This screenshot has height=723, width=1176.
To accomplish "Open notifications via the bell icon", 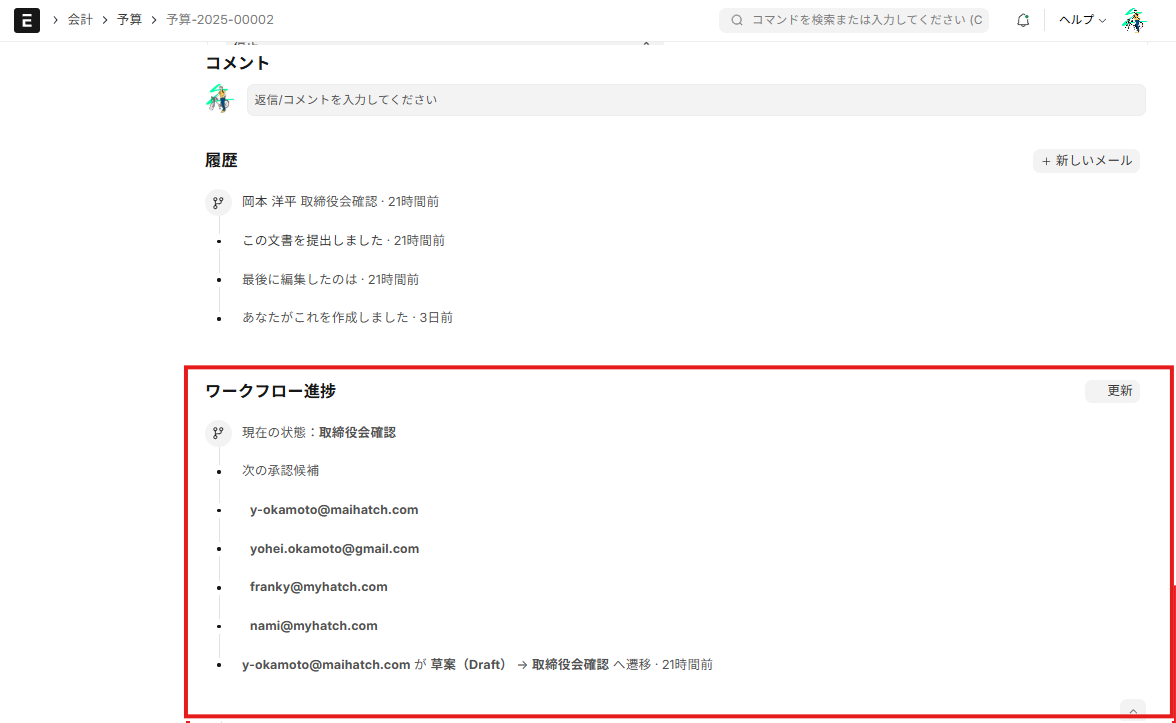I will coord(1022,20).
